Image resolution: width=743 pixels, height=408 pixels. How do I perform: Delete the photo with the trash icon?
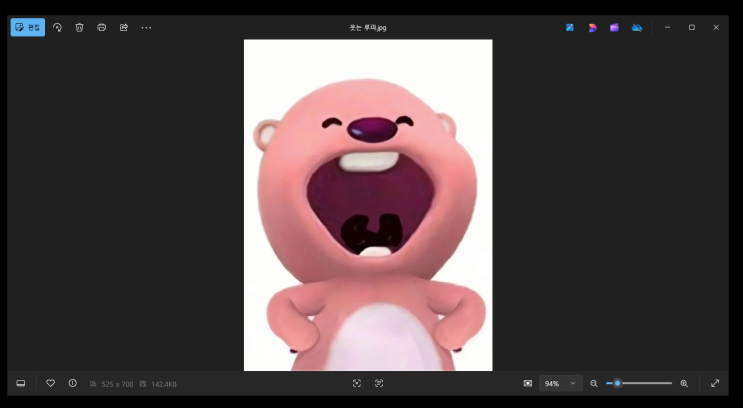(79, 27)
